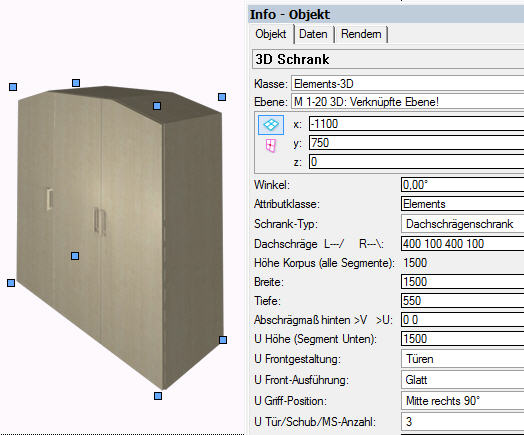524x435 pixels.
Task: Select the blue plane position mode icon
Action: 271,125
